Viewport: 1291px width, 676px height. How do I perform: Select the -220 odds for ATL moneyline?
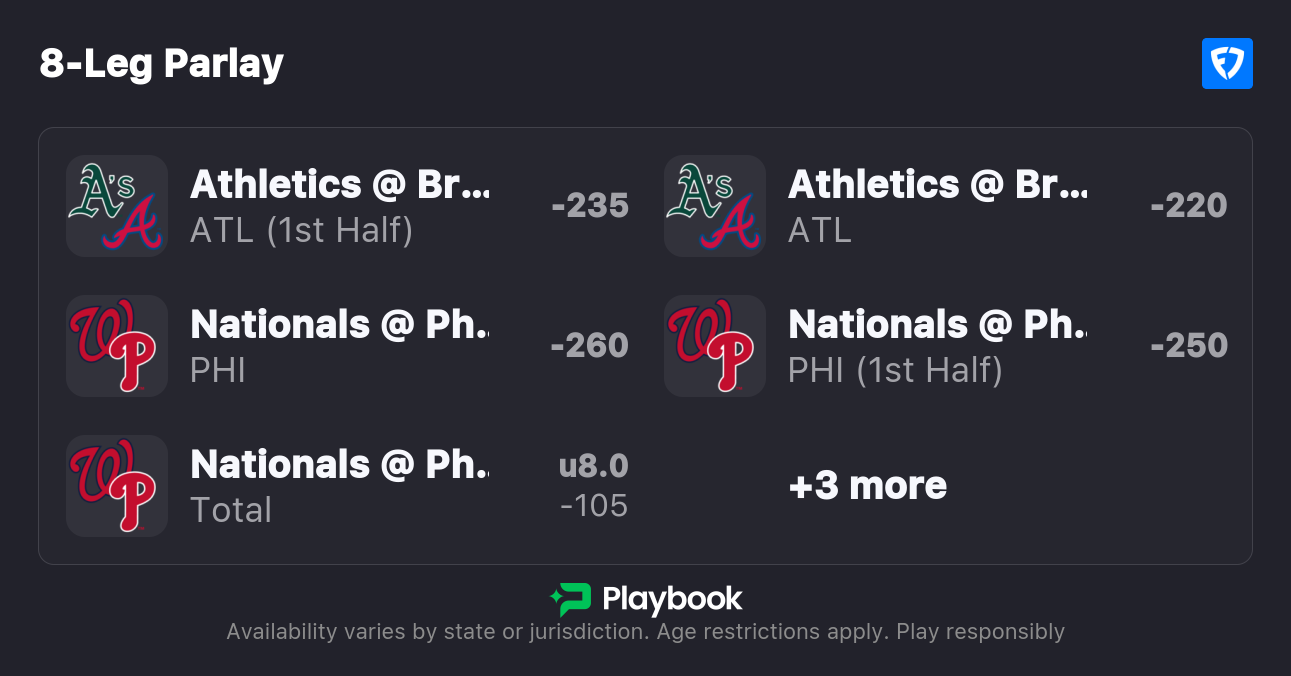click(1188, 206)
